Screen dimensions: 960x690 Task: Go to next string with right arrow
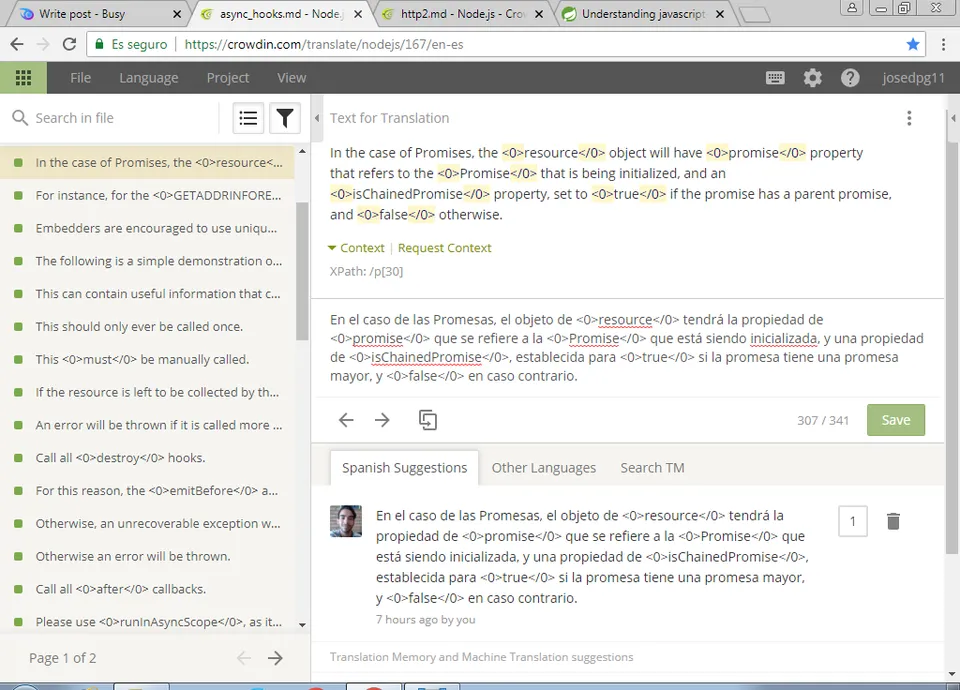[x=382, y=420]
